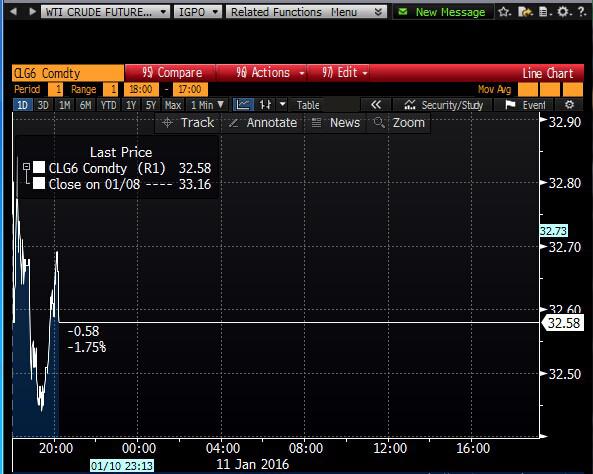Switch to 1Y time range
The width and height of the screenshot is (593, 474).
coord(131,105)
